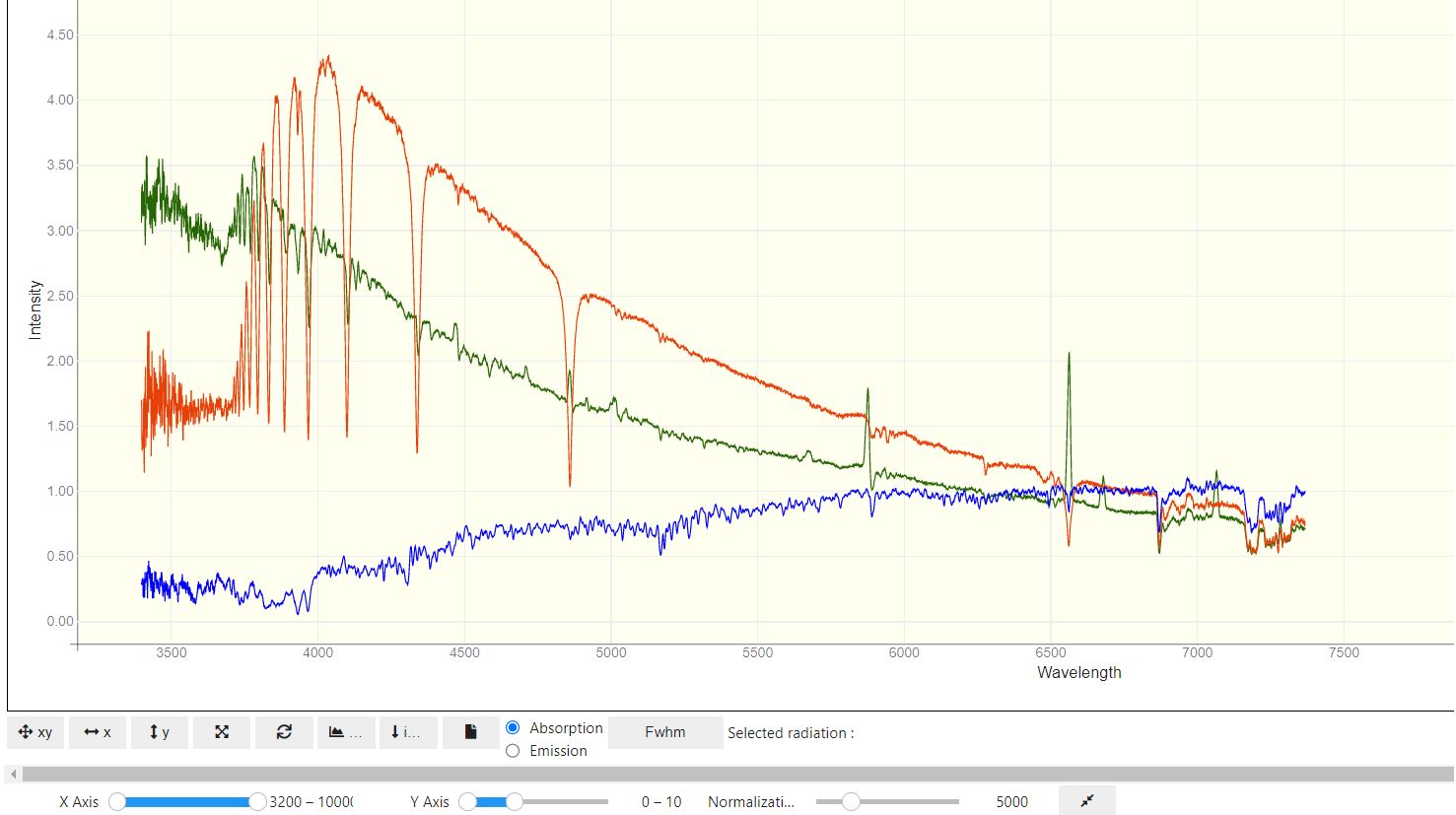Click the Y Axis slider right handle
This screenshot has width=1456, height=815.
515,802
